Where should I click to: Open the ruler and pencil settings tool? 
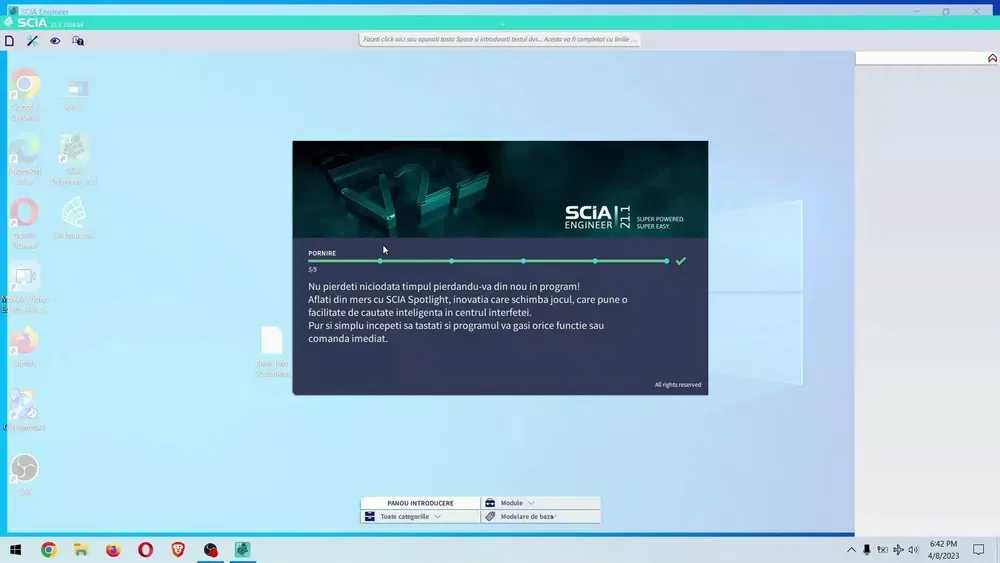33,41
